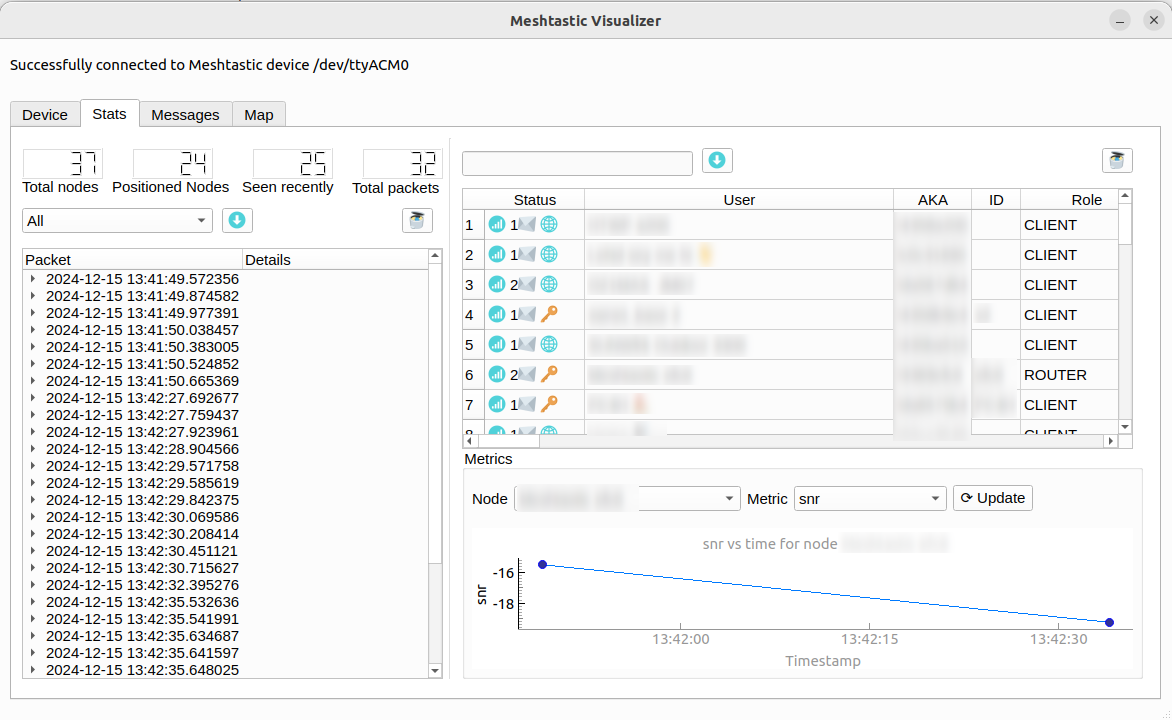Screen dimensions: 1172x720
Task: Click signal icon in node row 5
Action: coord(497,344)
